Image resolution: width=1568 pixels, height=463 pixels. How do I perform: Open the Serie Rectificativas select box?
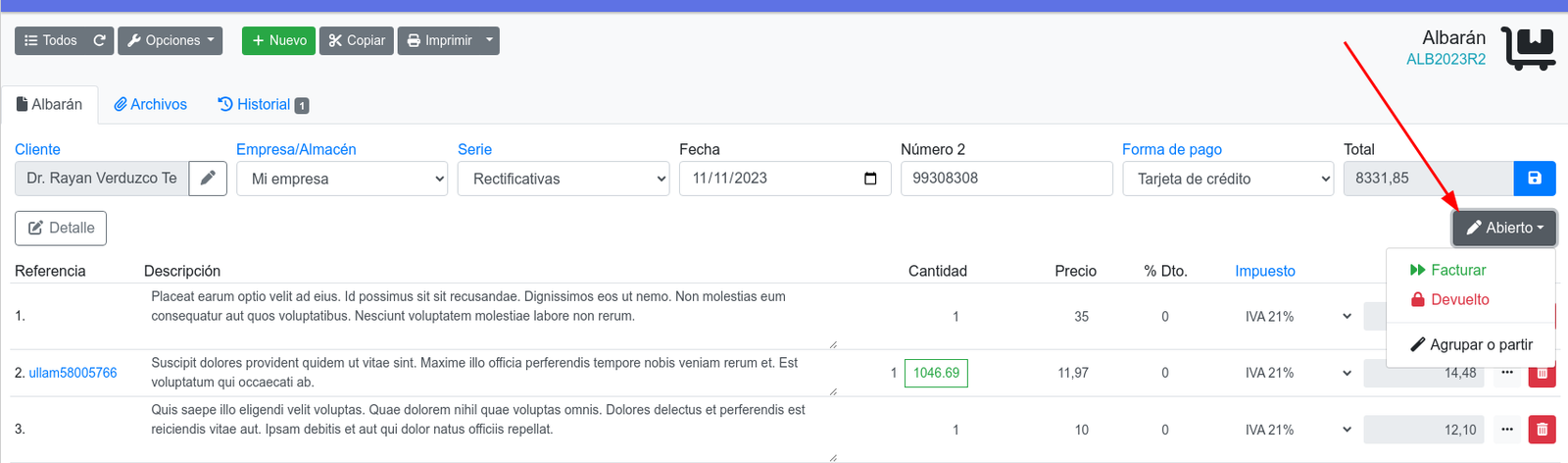click(563, 179)
